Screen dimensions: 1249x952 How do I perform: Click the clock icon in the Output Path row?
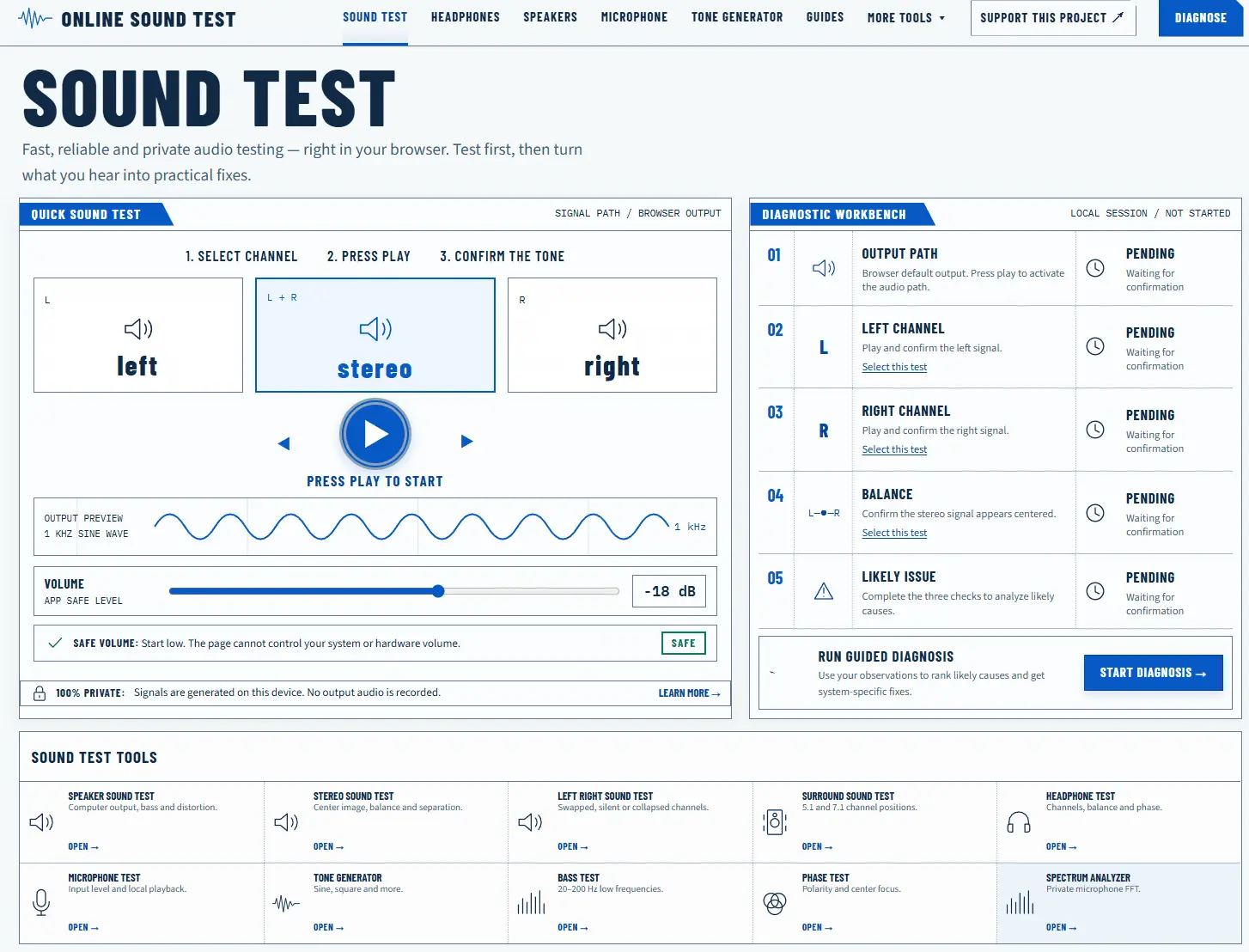pos(1095,268)
